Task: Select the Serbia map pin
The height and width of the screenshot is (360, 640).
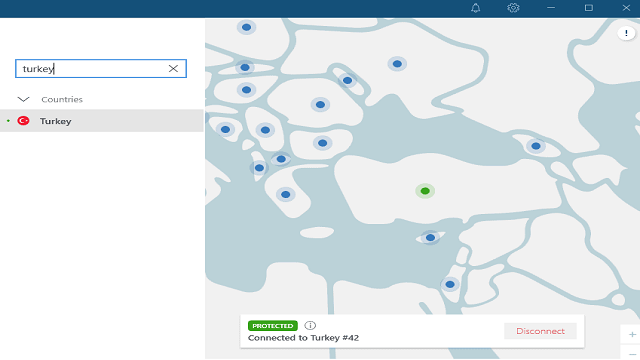Action: 265,130
